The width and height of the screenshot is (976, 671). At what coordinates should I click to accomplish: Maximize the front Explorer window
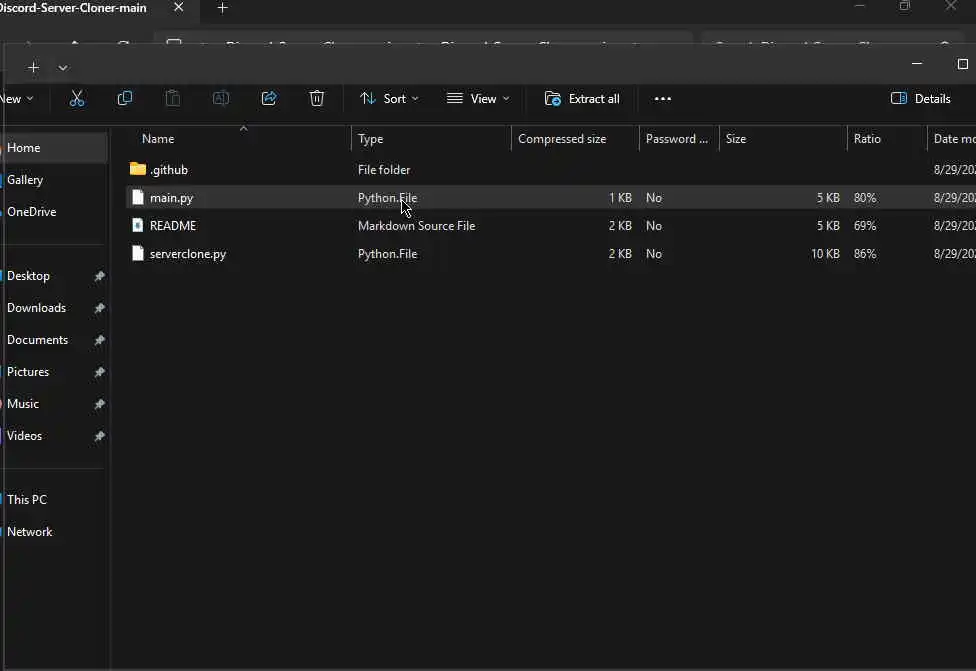(x=962, y=63)
